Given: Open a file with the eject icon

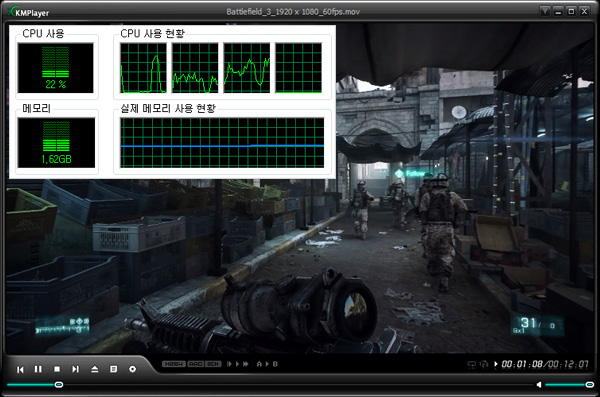Looking at the screenshot, I should click(95, 369).
